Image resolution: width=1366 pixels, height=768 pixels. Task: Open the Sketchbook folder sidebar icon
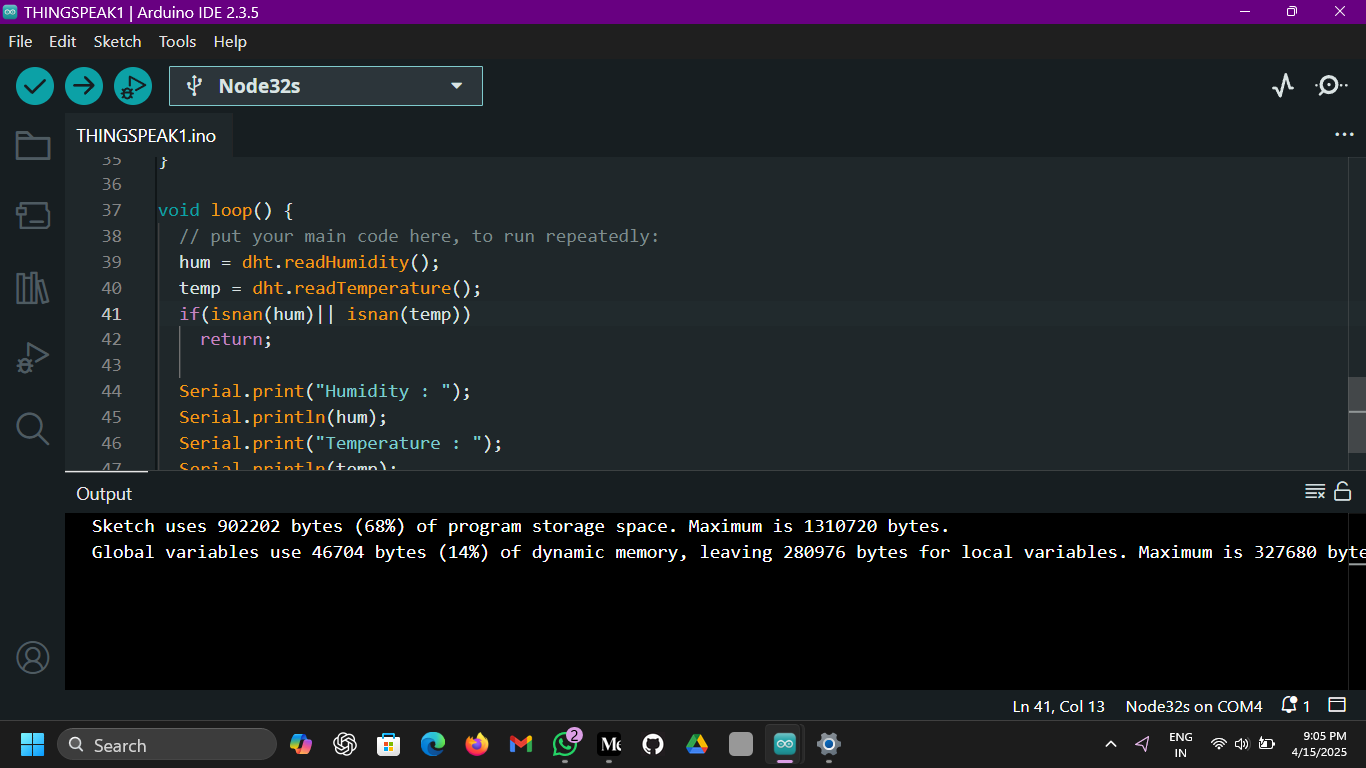click(x=33, y=146)
